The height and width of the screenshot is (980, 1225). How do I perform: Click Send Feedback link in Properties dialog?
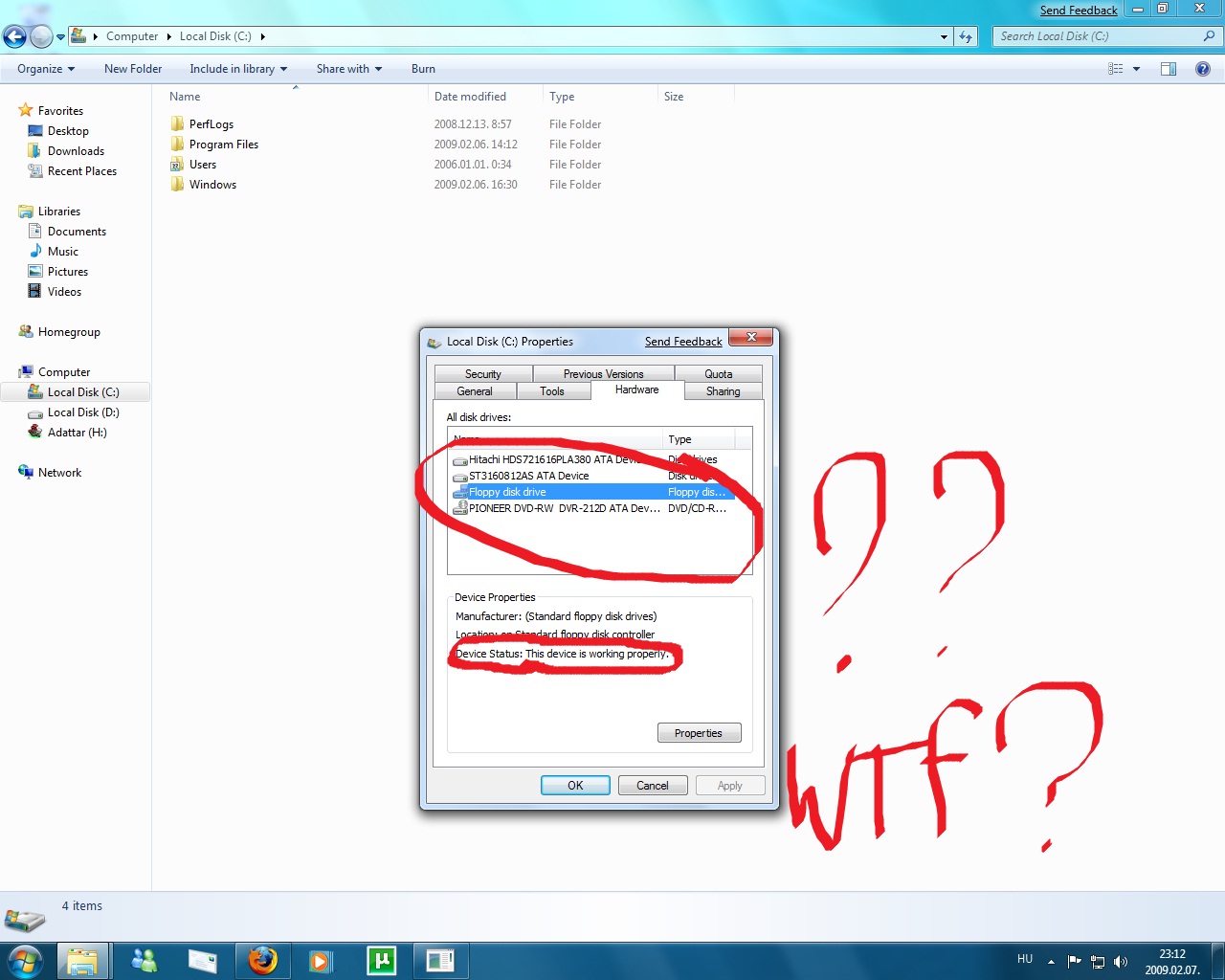[683, 342]
